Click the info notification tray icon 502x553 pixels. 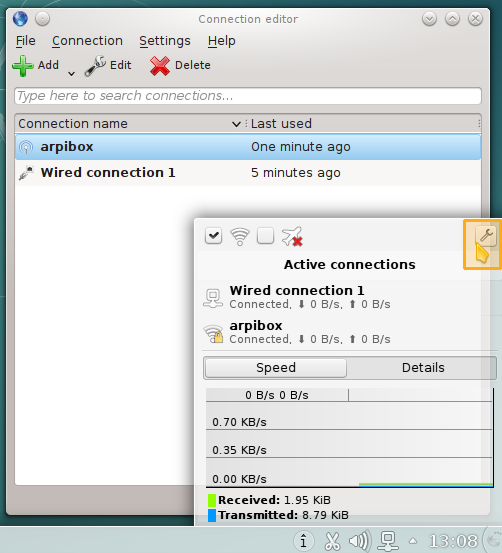(303, 541)
